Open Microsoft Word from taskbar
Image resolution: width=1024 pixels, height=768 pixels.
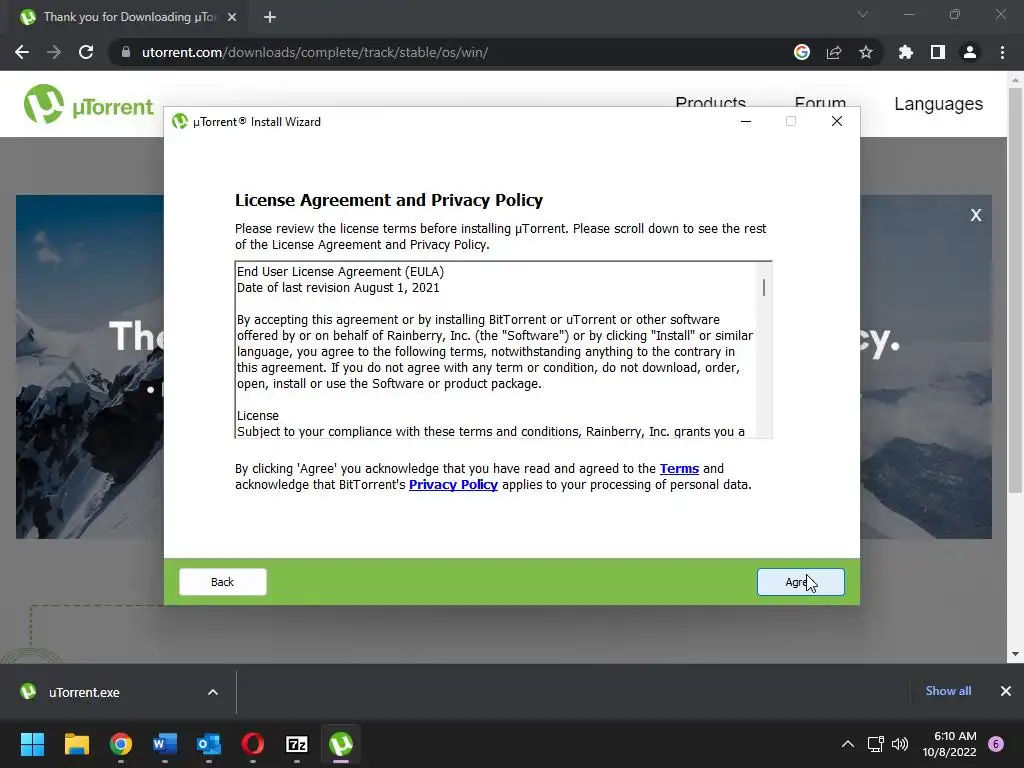tap(165, 744)
